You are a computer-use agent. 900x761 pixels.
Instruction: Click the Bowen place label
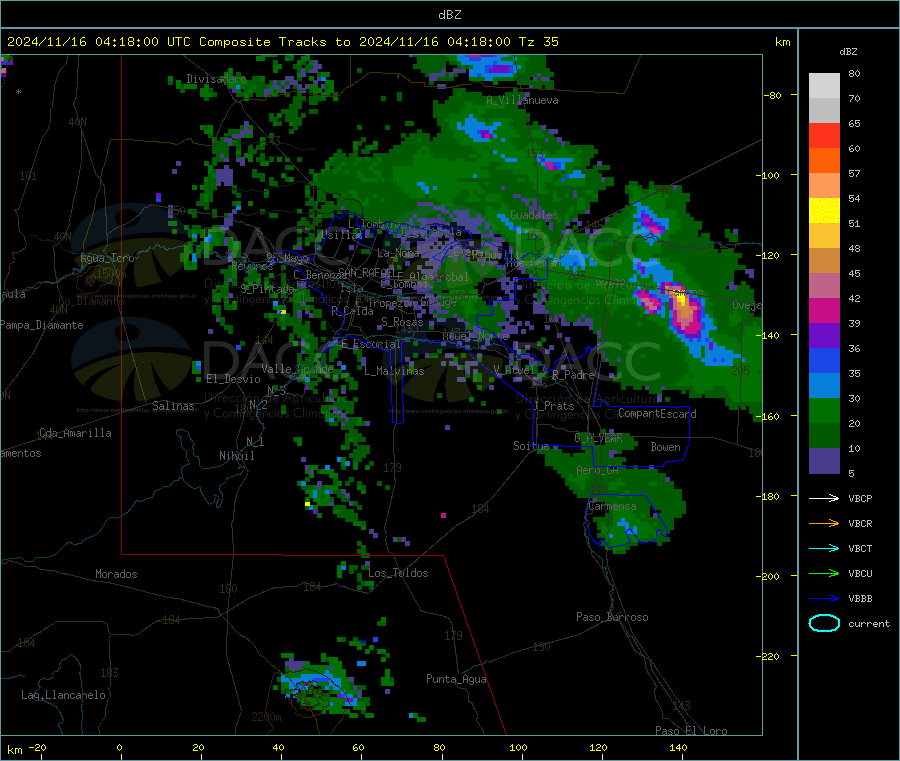click(666, 447)
